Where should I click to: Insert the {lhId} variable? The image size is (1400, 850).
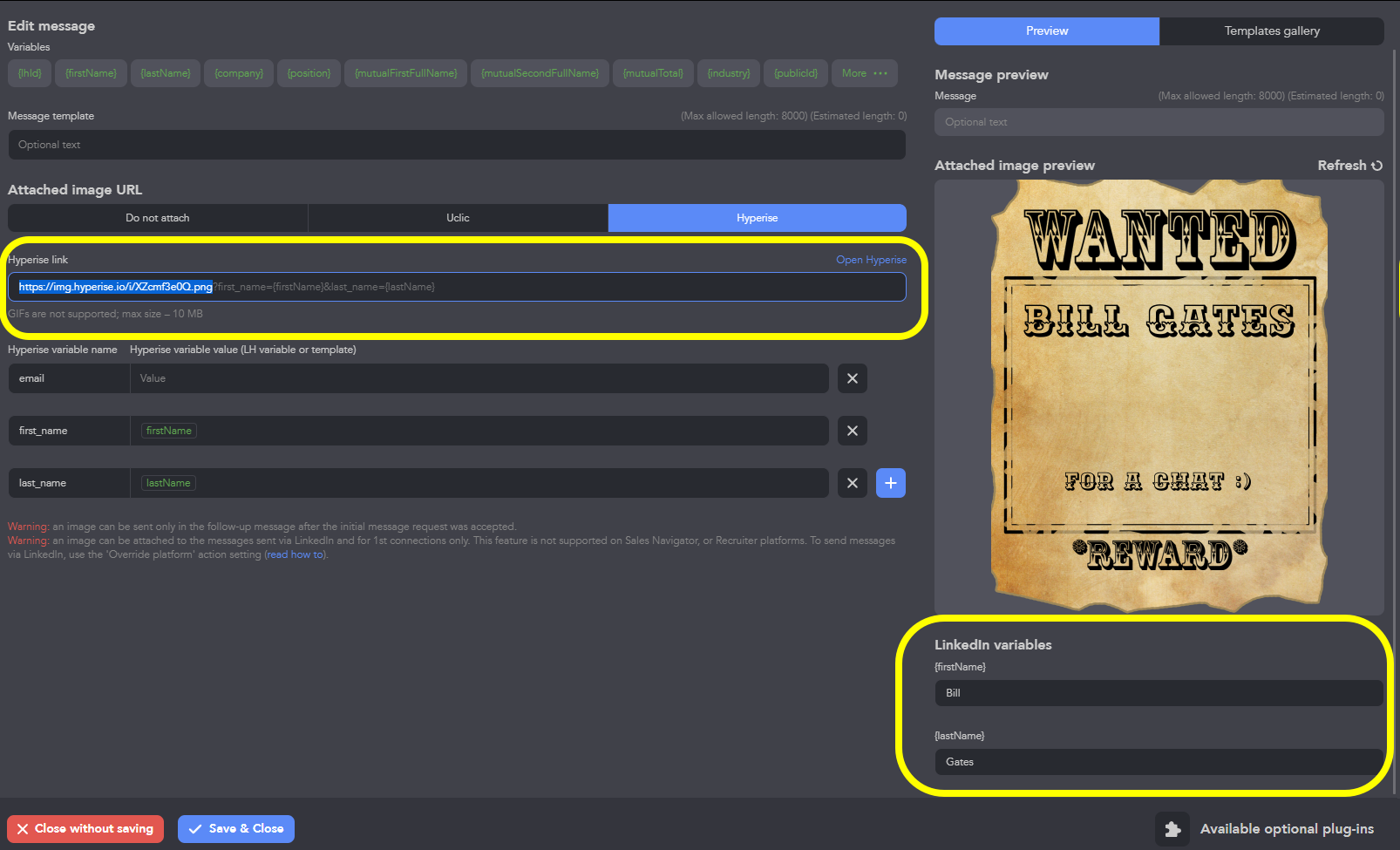[30, 73]
